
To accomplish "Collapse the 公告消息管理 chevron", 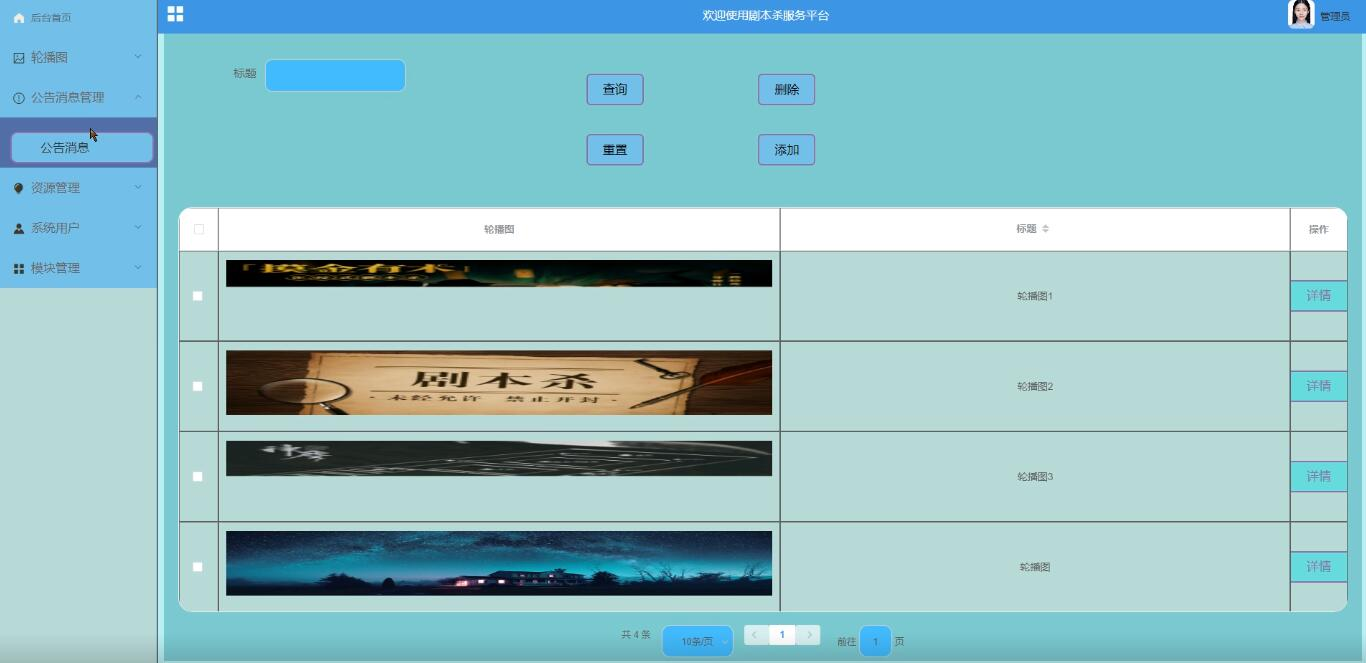I will [x=138, y=97].
